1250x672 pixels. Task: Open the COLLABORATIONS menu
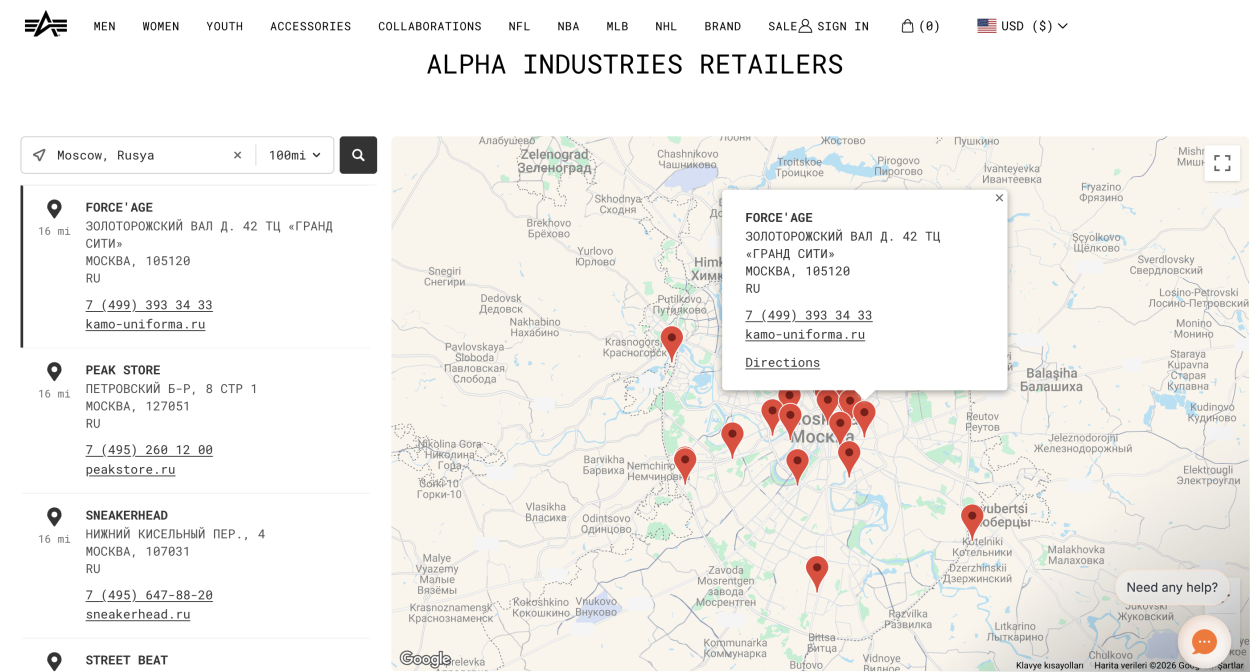pos(430,26)
